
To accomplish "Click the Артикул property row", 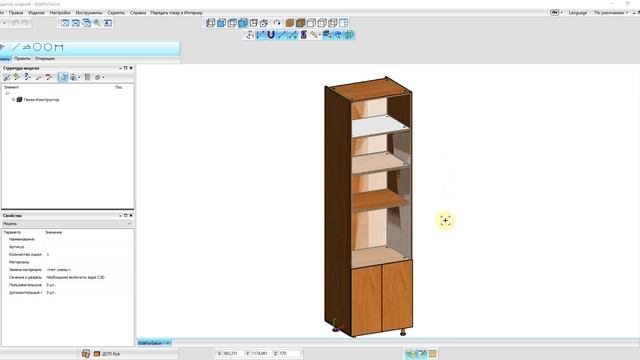I will coord(67,247).
